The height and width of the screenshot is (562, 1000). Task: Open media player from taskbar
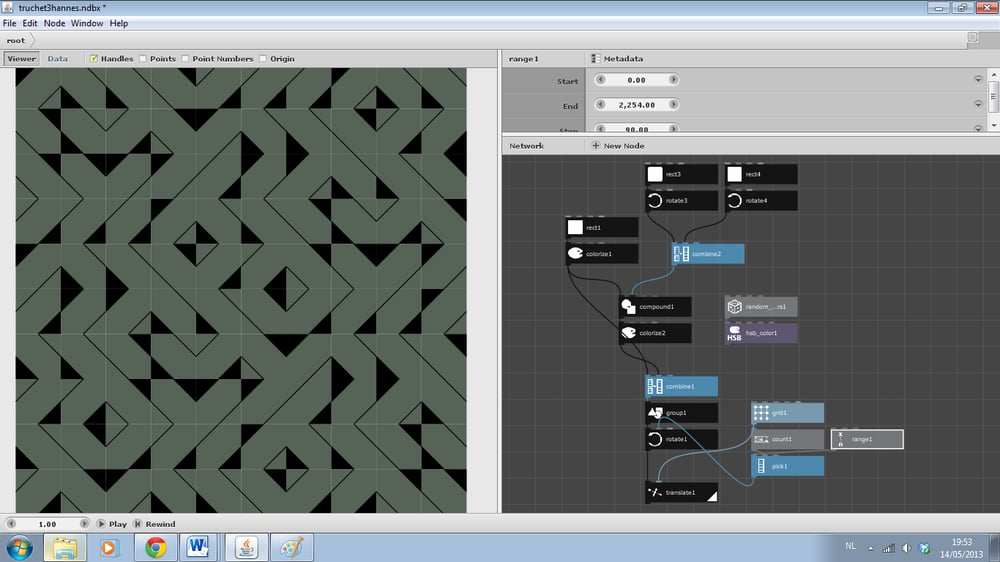108,547
